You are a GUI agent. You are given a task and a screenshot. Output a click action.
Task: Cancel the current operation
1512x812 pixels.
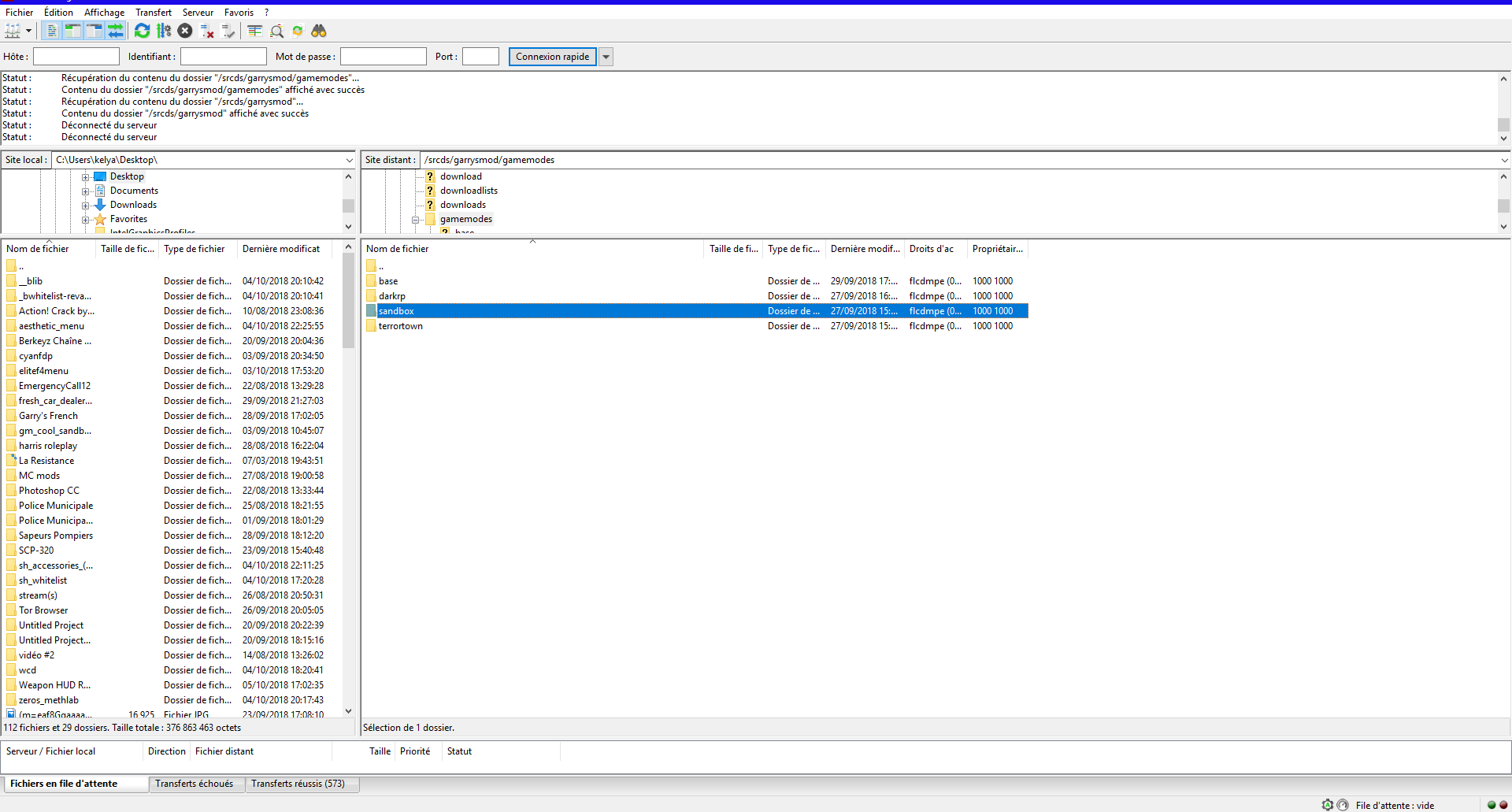185,31
